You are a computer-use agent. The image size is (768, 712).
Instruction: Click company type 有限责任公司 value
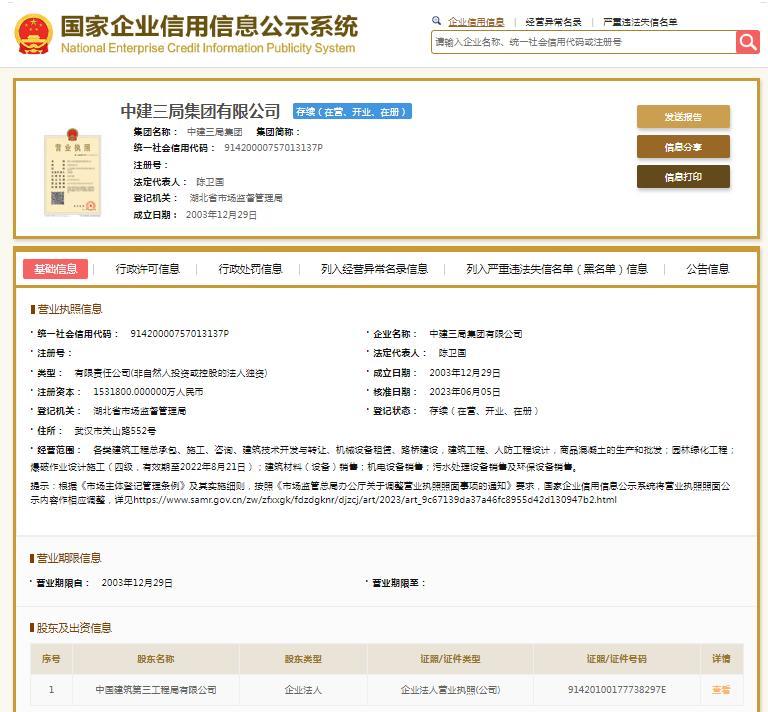pyautogui.click(x=170, y=373)
